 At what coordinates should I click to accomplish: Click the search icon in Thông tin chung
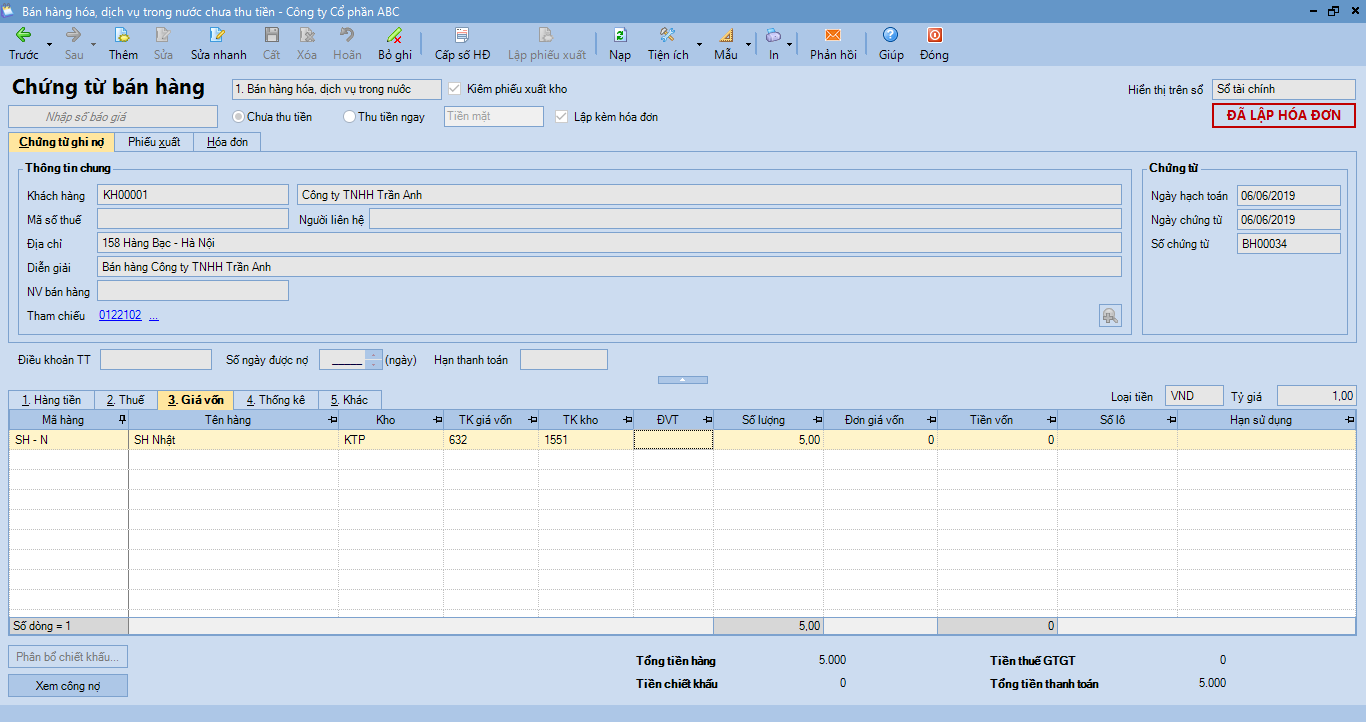coord(1110,316)
